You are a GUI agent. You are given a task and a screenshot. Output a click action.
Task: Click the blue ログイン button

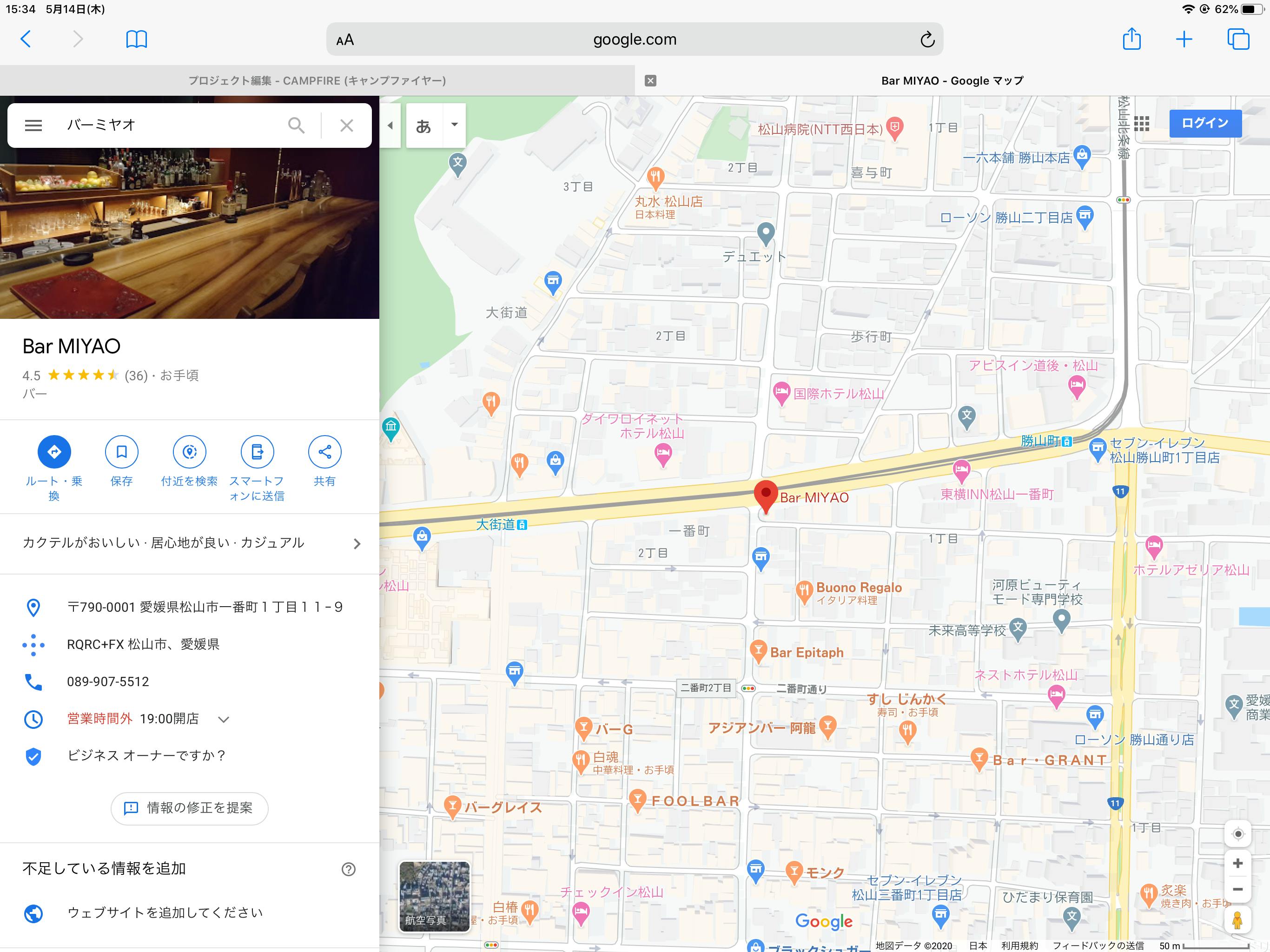(1204, 124)
